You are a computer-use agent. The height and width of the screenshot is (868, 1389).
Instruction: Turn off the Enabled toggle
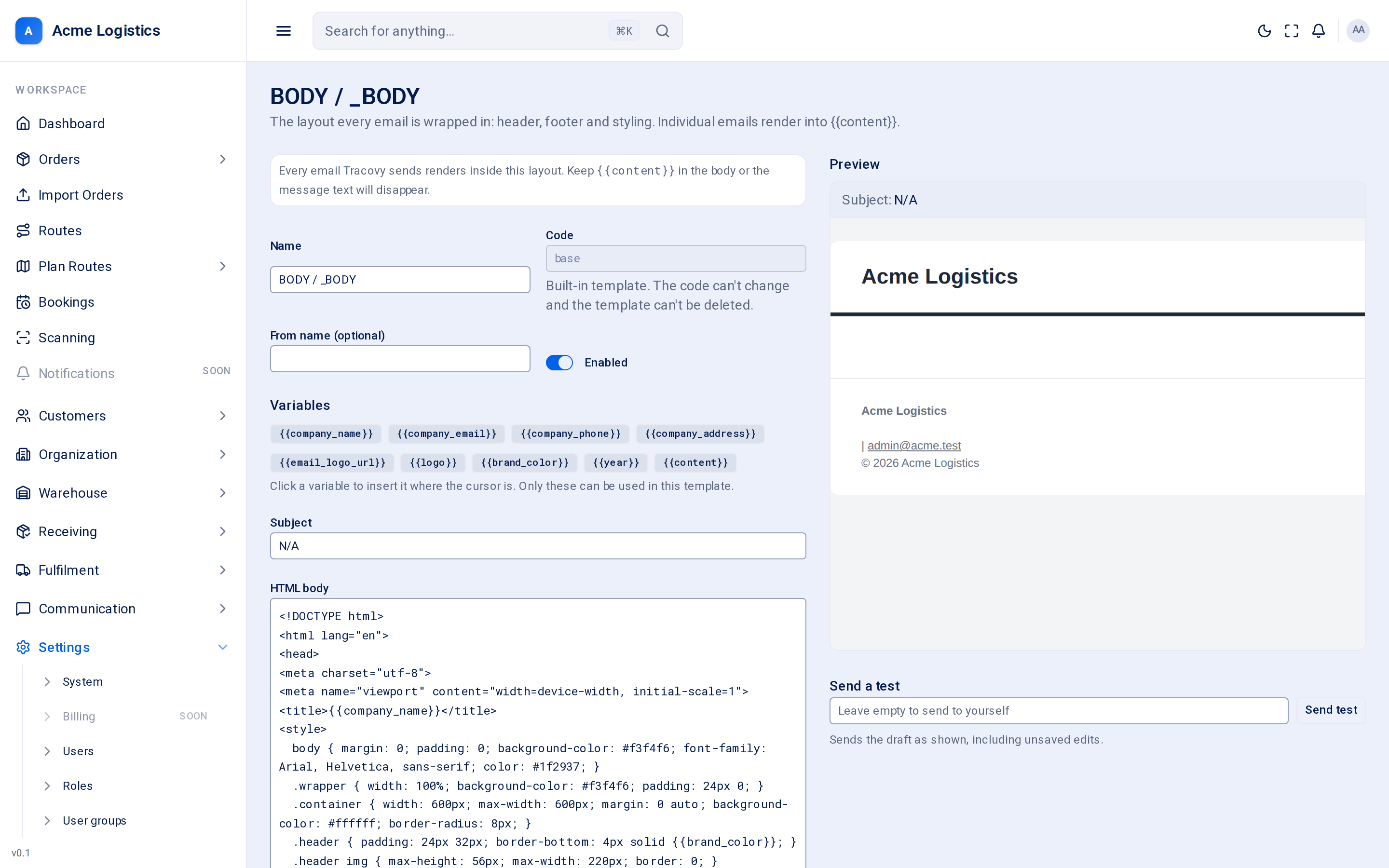coord(559,362)
